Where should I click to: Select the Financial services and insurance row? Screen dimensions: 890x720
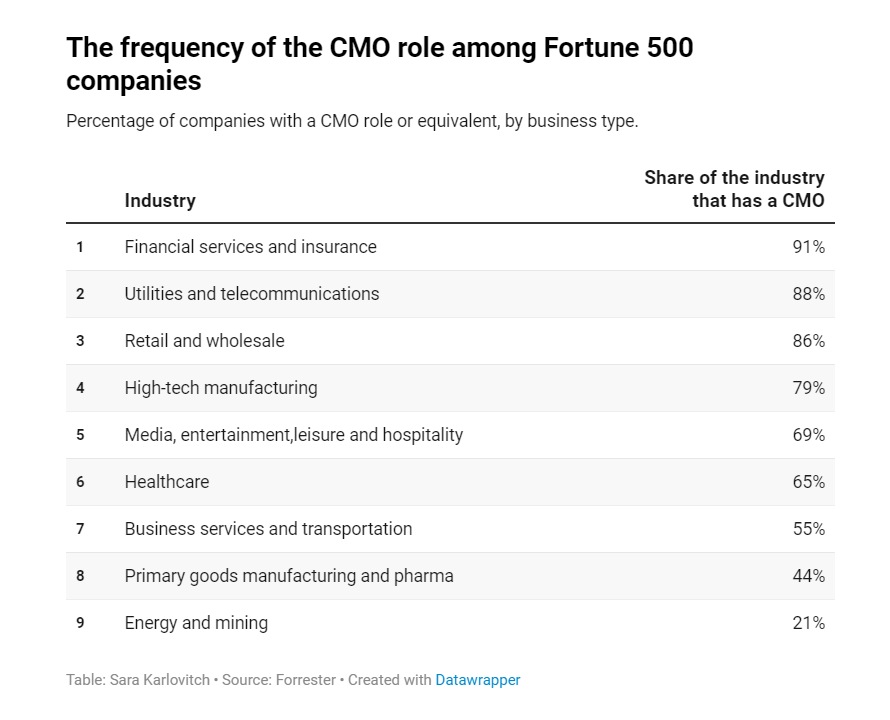[x=250, y=247]
